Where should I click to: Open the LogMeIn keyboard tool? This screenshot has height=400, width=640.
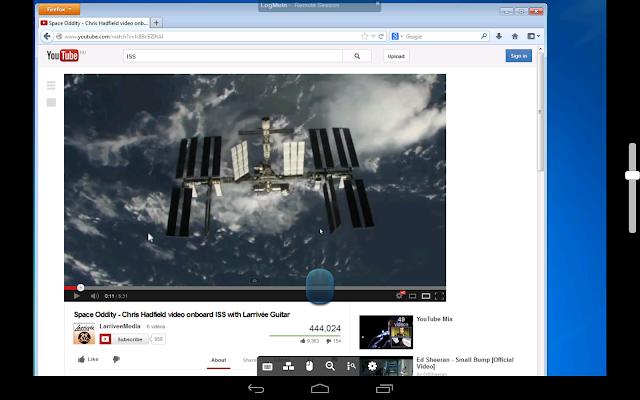[x=267, y=366]
